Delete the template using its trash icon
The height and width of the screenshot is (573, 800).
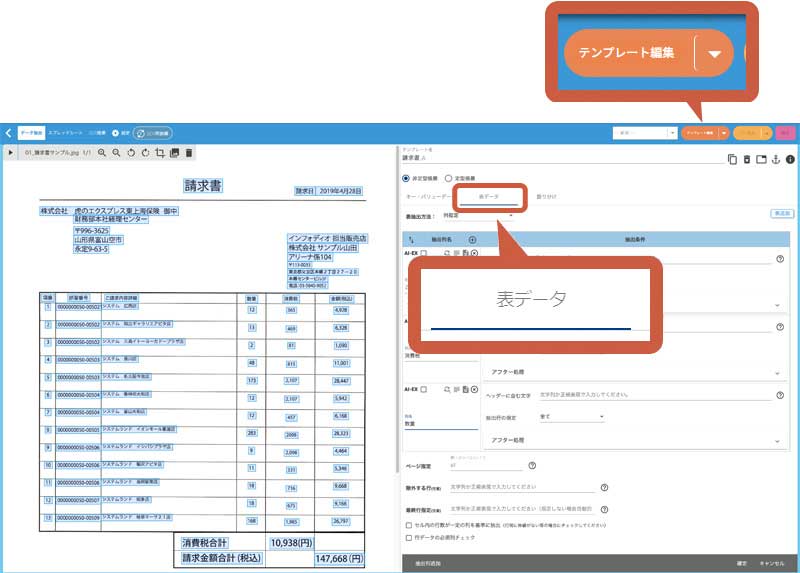click(746, 159)
